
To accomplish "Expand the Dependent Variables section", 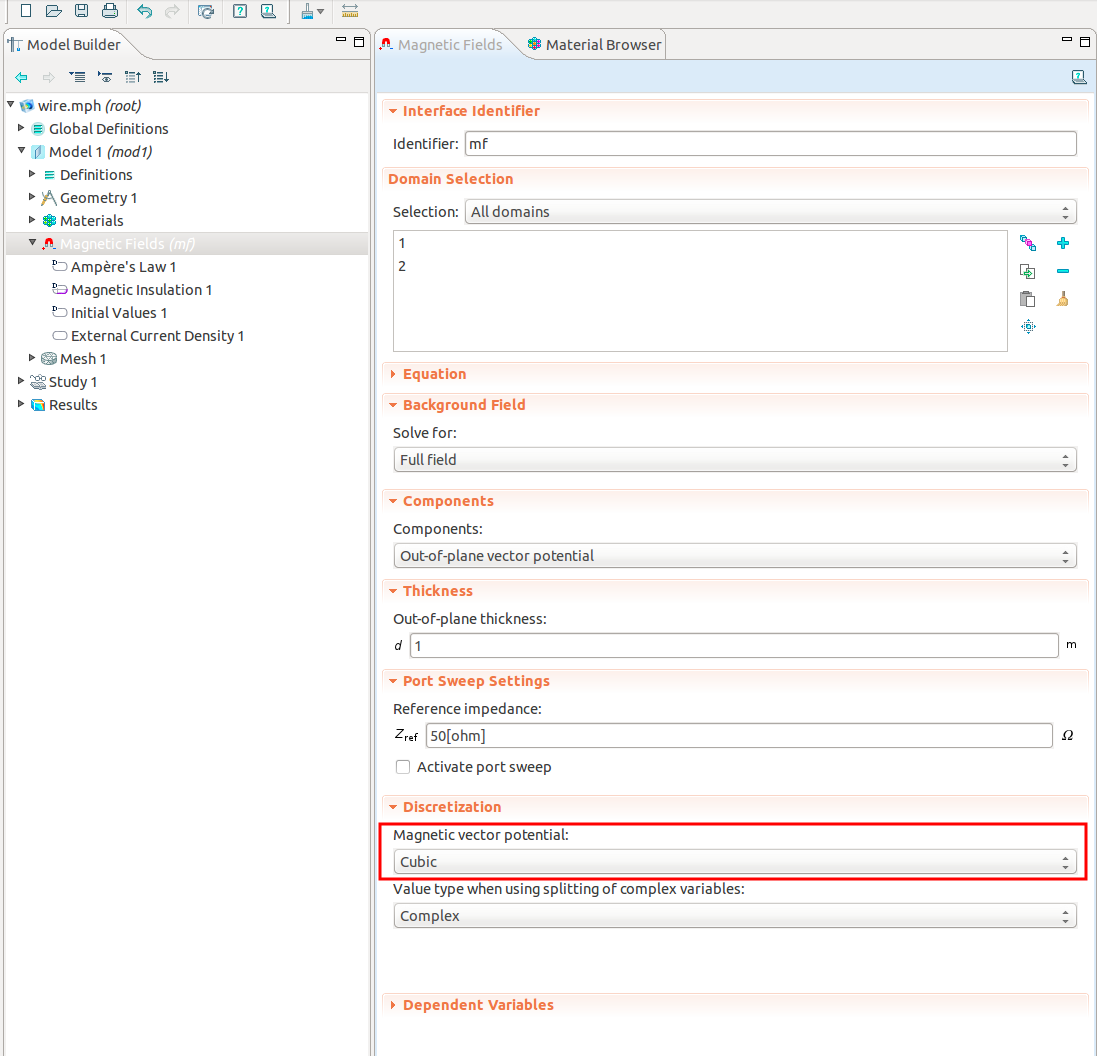I will pyautogui.click(x=478, y=1005).
